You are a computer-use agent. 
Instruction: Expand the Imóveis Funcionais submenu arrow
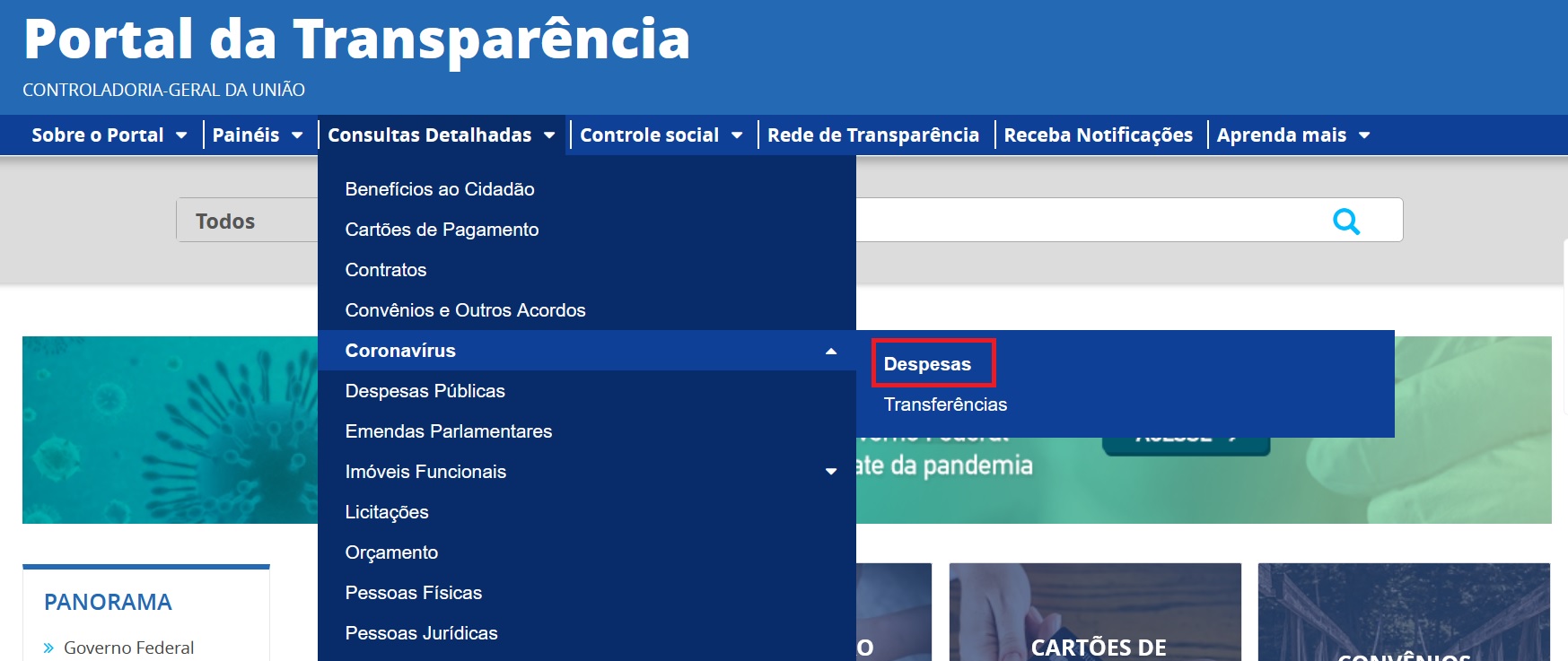tap(830, 472)
